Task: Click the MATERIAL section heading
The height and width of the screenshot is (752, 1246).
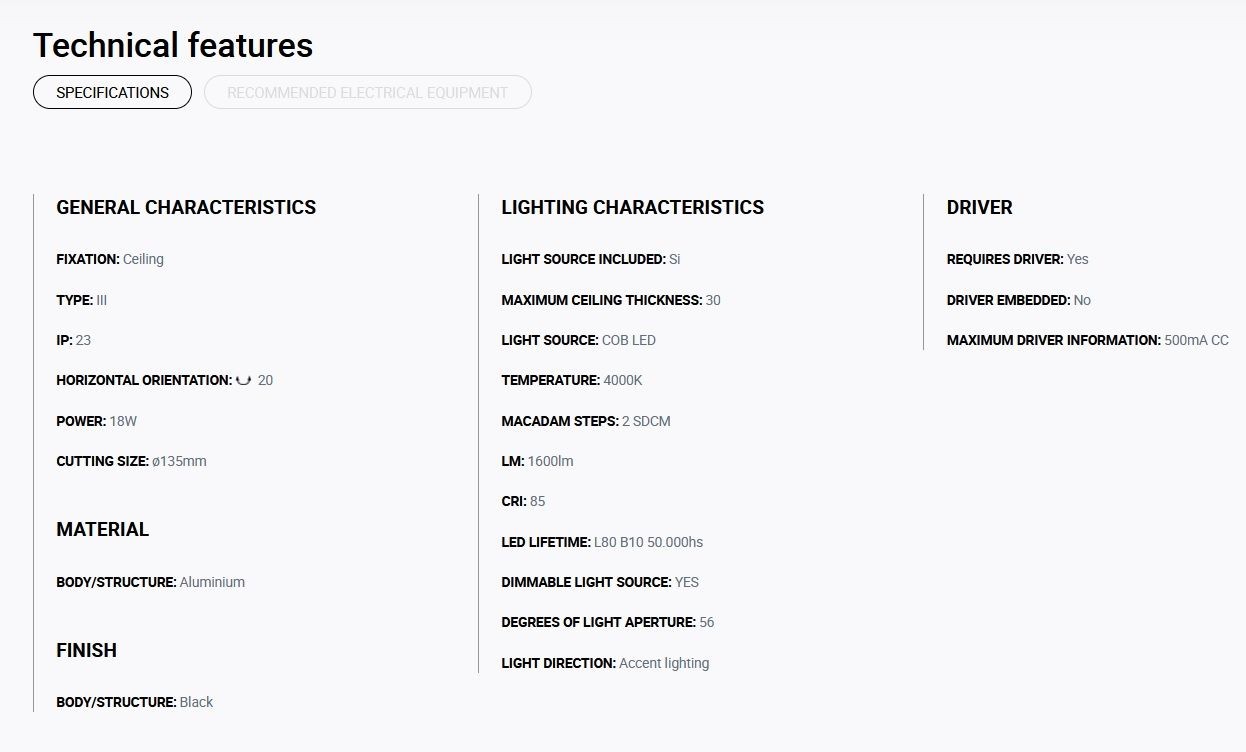Action: pos(102,529)
